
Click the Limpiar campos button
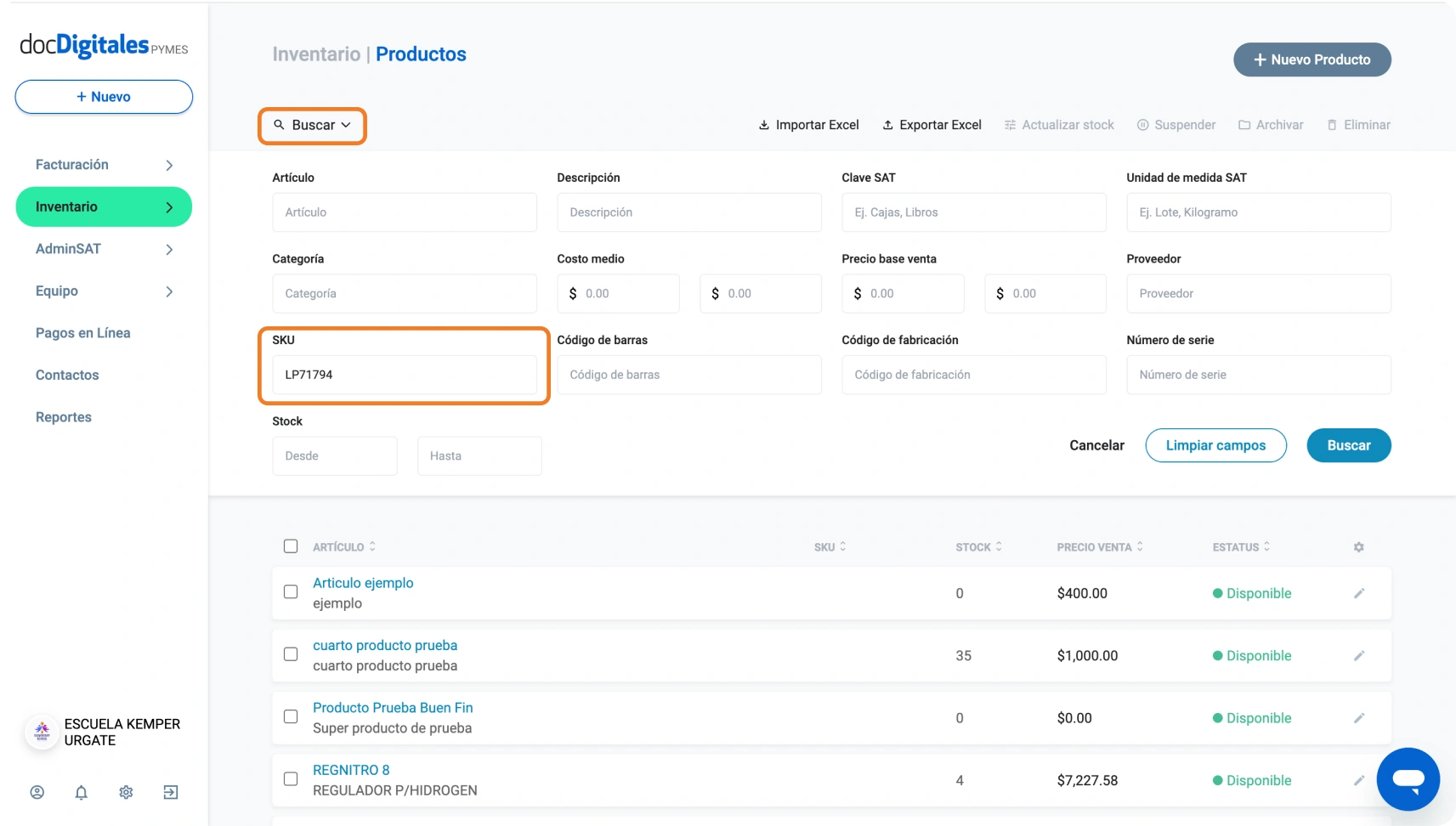point(1215,445)
